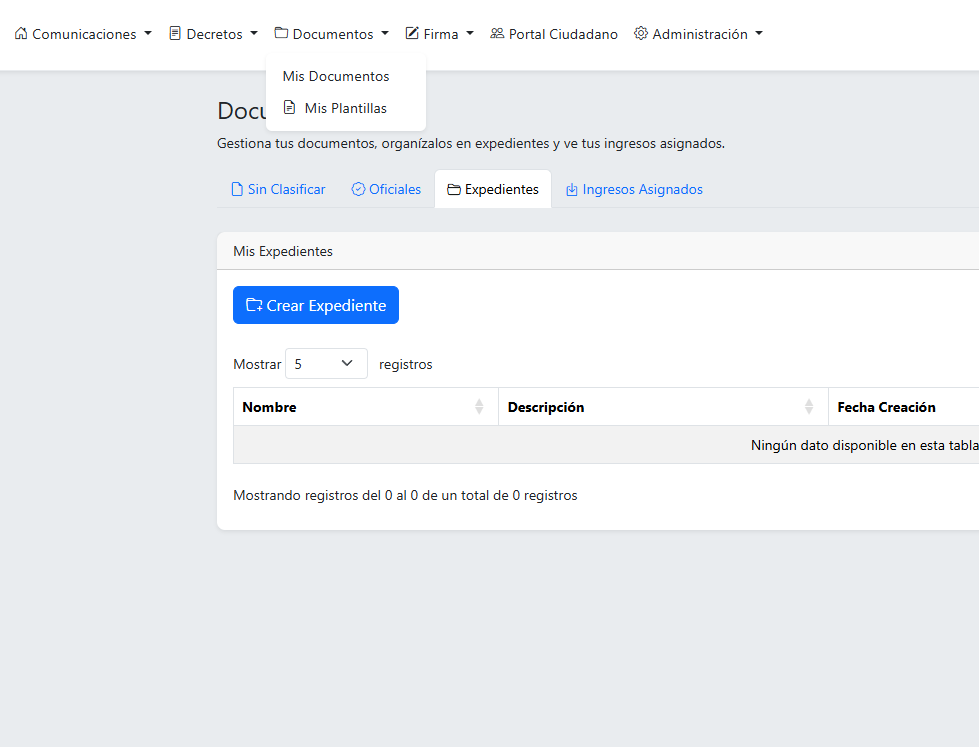The height and width of the screenshot is (747, 979).
Task: Select Mis Documentos from the dropdown menu
Action: (x=336, y=76)
